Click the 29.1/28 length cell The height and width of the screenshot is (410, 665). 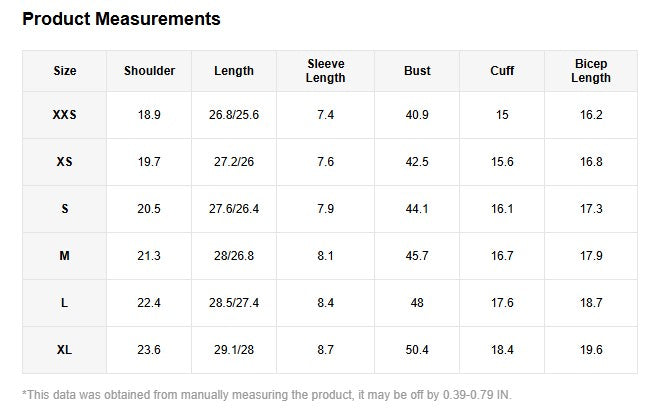click(234, 350)
